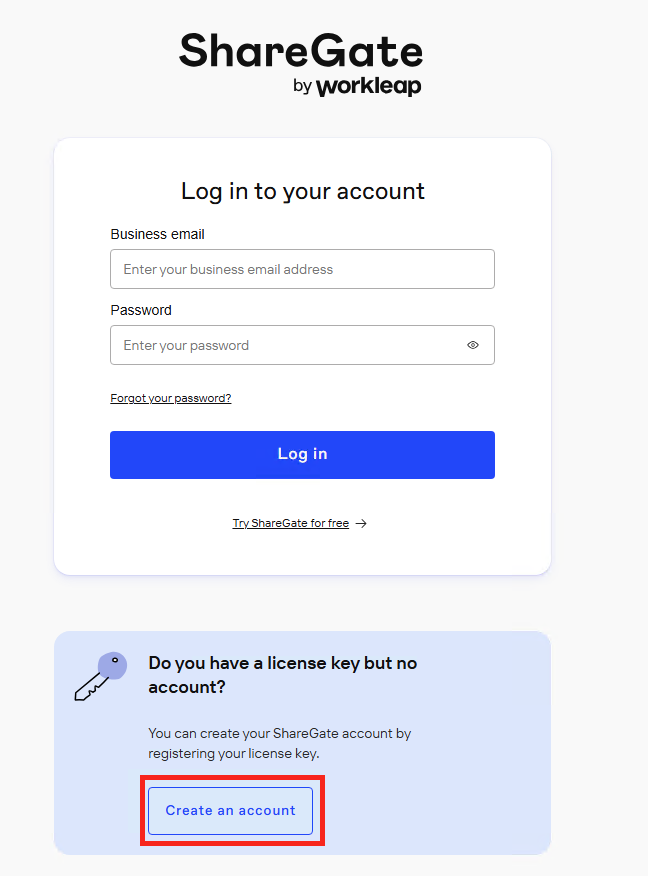Click the ShareGate logo wordmark
648x876 pixels.
[301, 50]
